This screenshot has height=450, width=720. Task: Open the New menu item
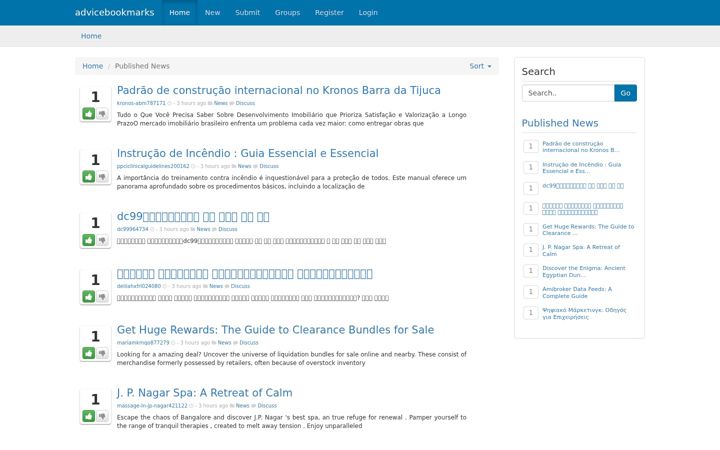tap(212, 12)
